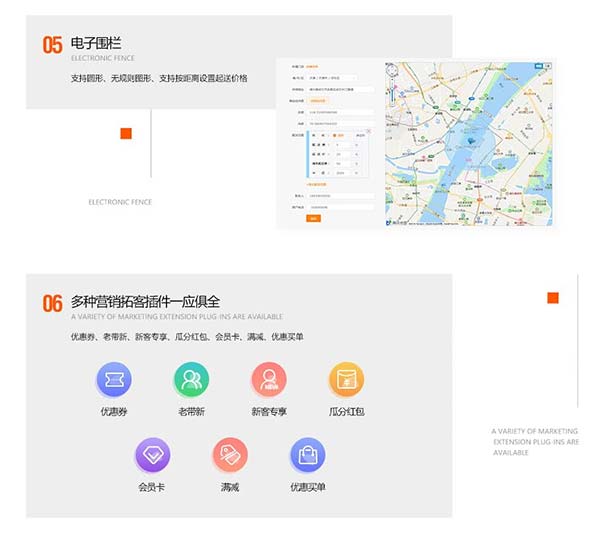Open the 会员卡 membership card icon
The image size is (600, 535).
coord(152,455)
